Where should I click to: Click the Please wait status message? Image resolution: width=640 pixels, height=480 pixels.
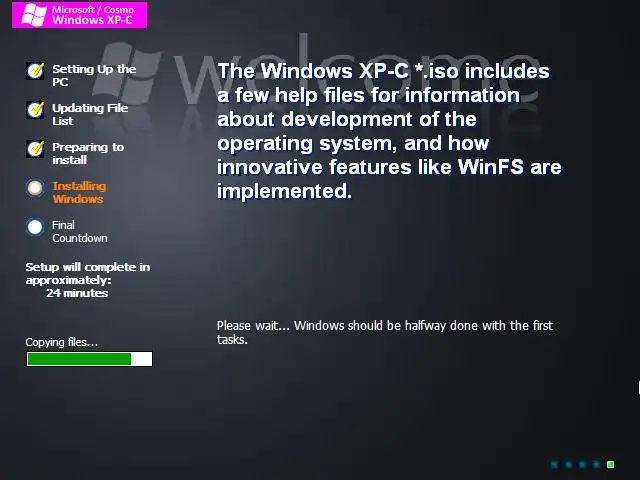[x=385, y=332]
